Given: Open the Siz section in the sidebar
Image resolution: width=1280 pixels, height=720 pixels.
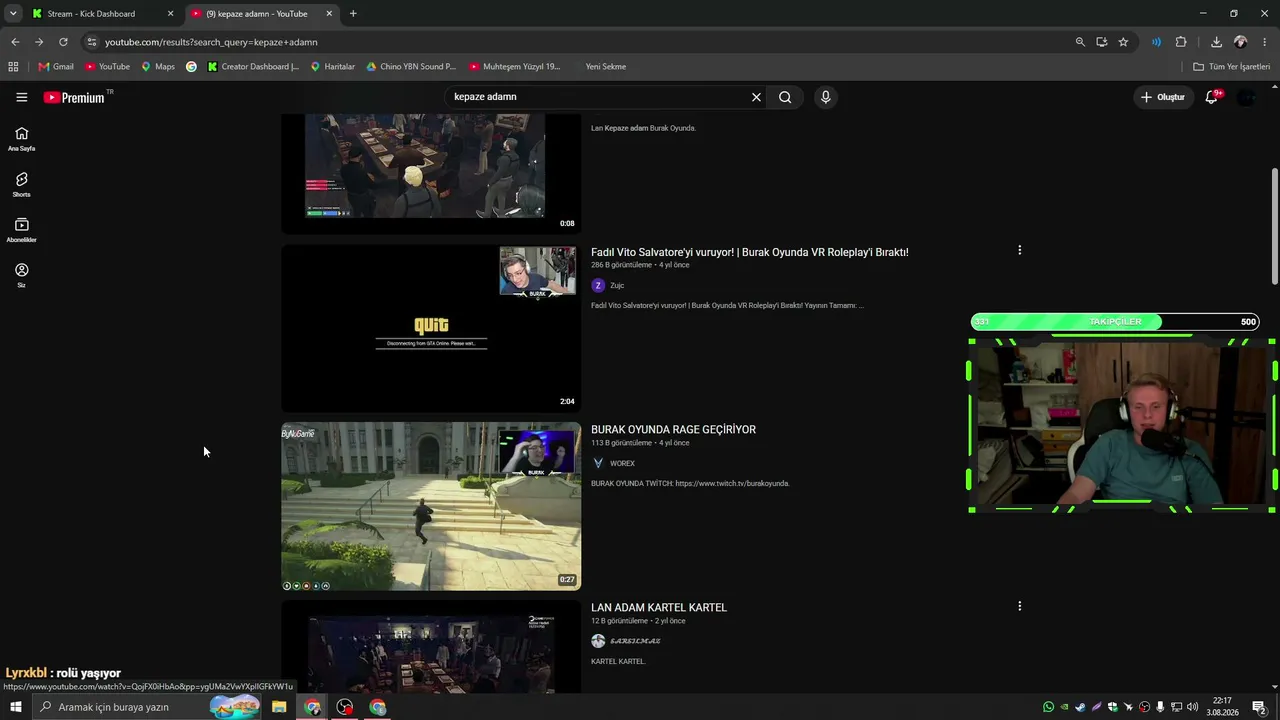Looking at the screenshot, I should (x=21, y=275).
